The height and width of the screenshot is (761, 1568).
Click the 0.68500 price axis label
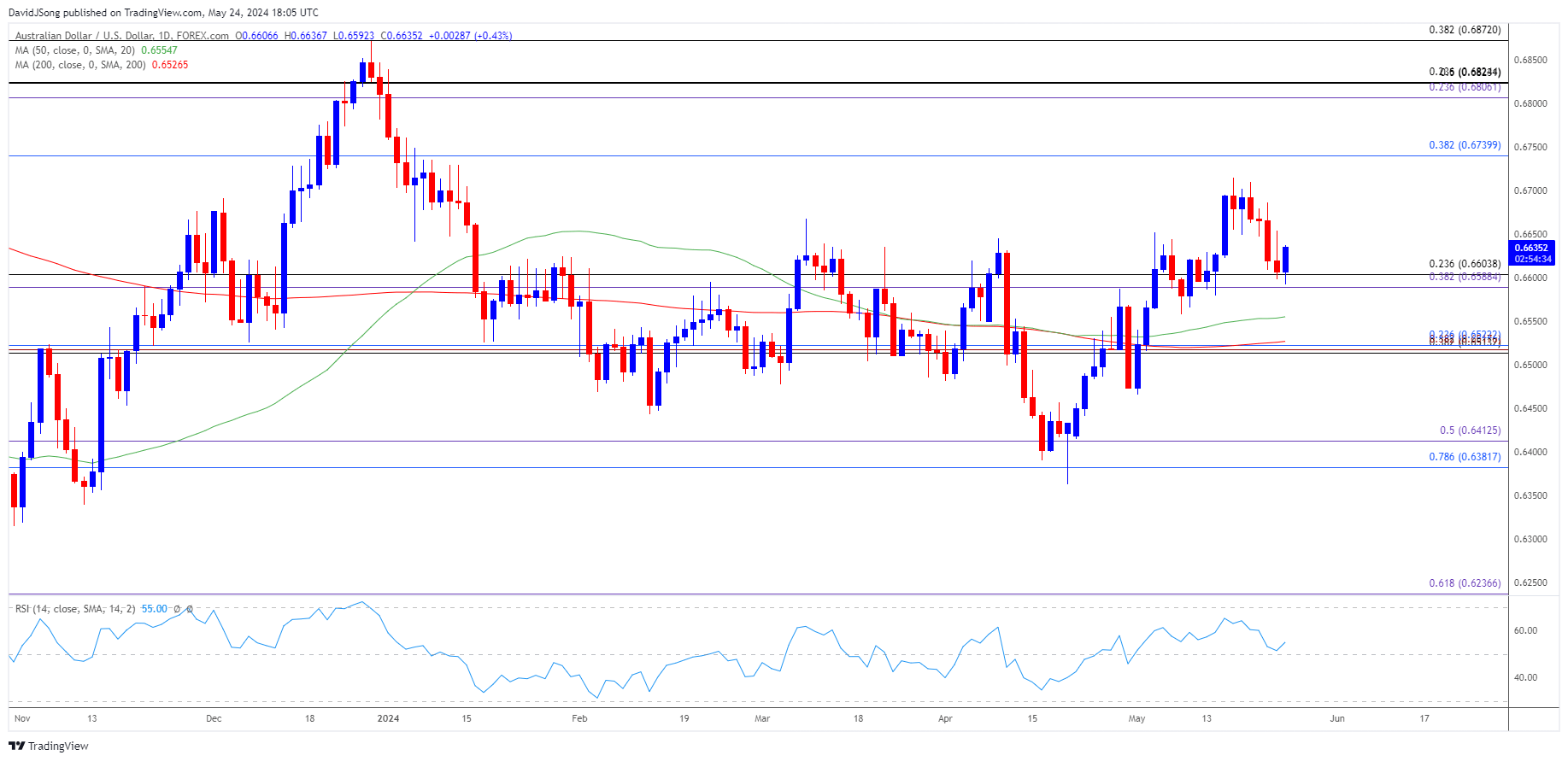coord(1530,60)
